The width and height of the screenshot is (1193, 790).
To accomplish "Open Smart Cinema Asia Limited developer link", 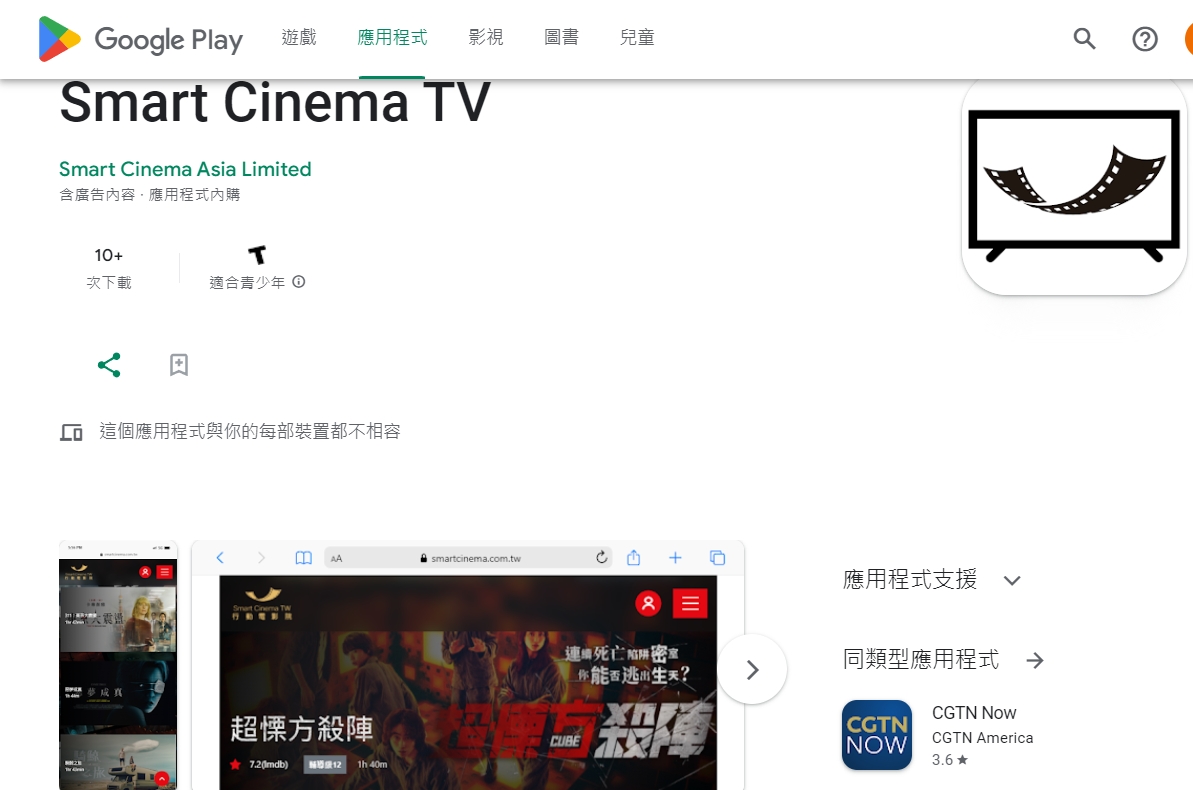I will [x=185, y=169].
